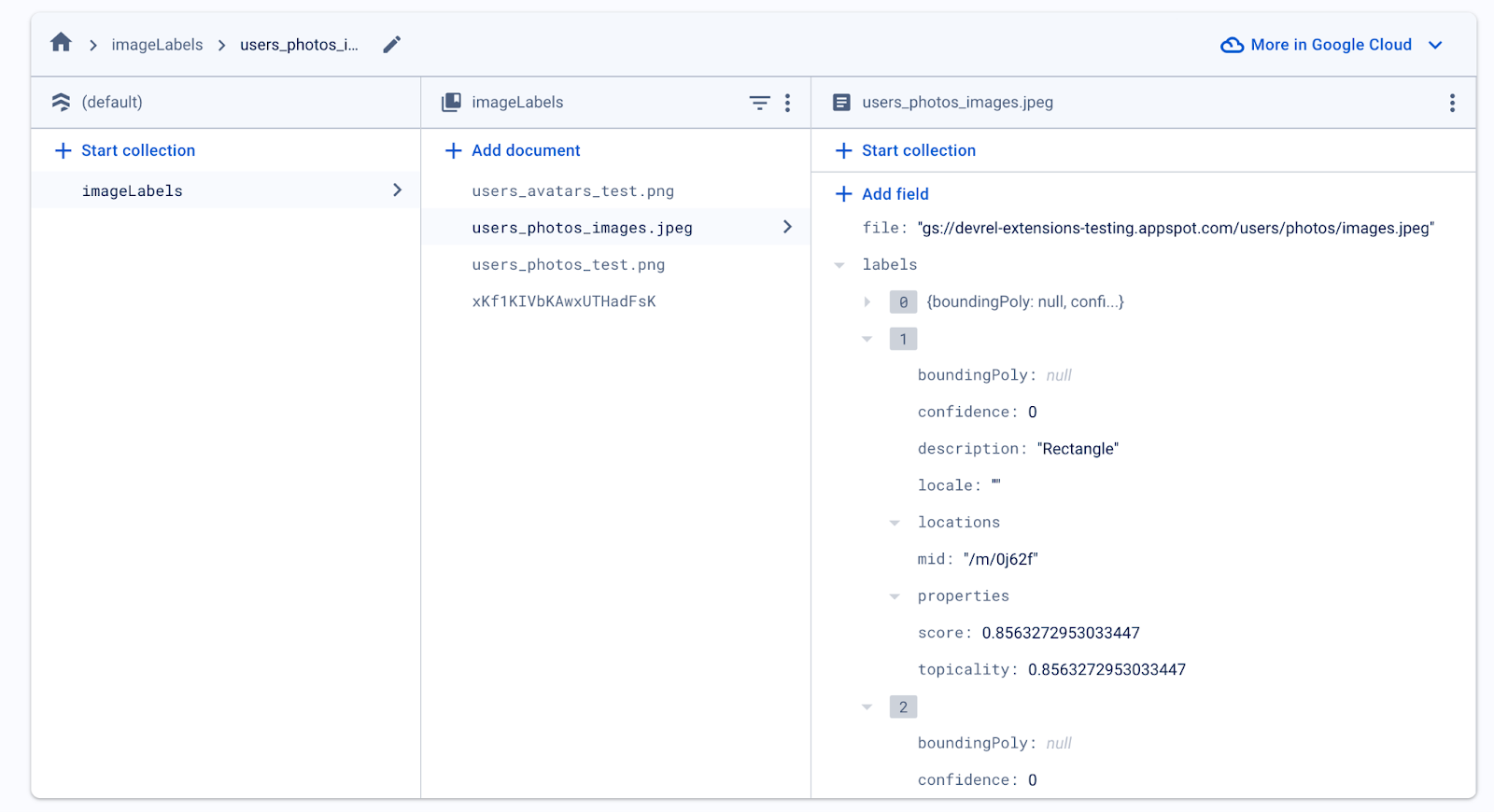The height and width of the screenshot is (812, 1494).
Task: Click index badge 0 in labels
Action: pyautogui.click(x=903, y=301)
